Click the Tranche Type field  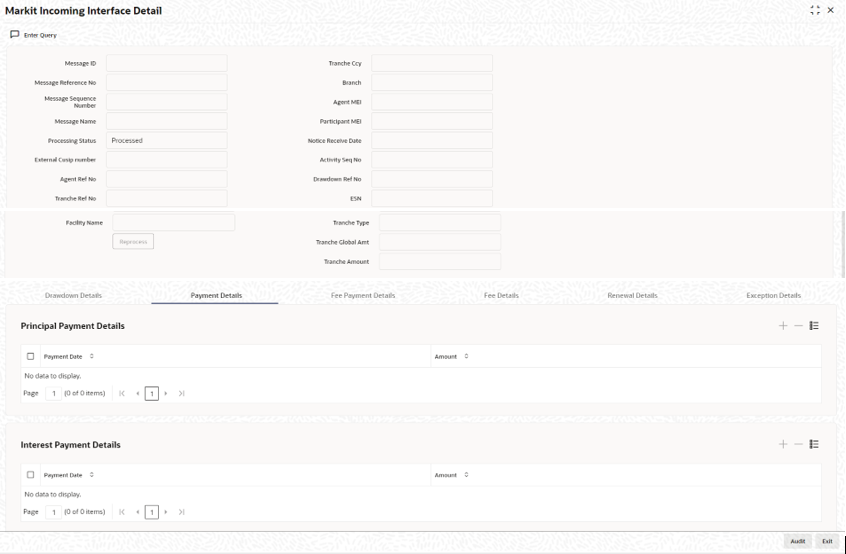(x=440, y=222)
